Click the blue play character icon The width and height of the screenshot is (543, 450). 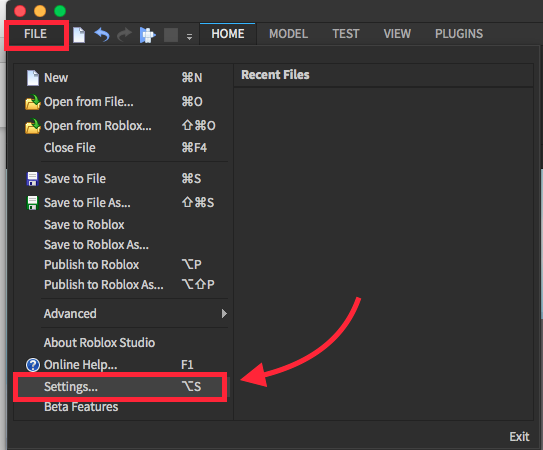pyautogui.click(x=148, y=35)
